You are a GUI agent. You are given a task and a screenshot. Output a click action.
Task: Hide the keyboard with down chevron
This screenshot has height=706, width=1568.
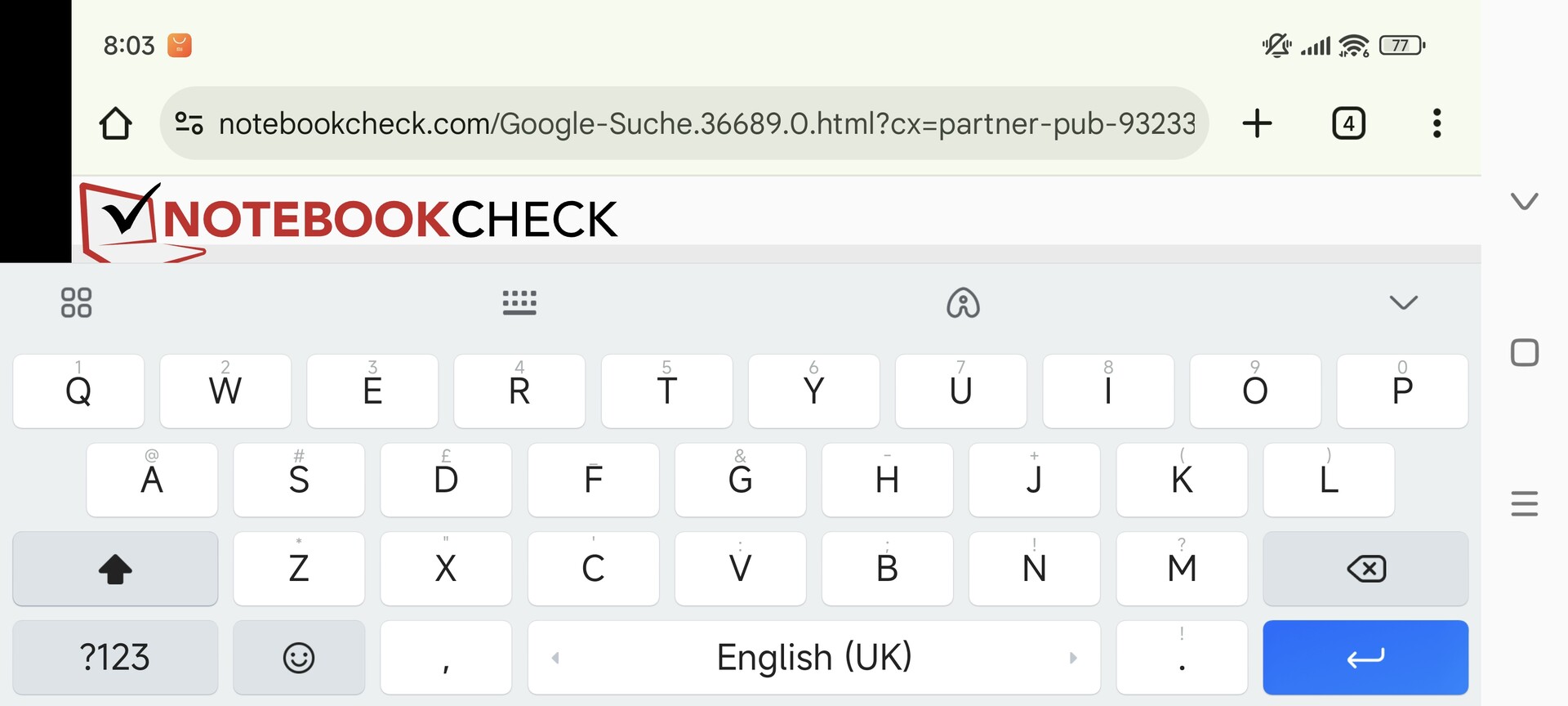[1403, 303]
